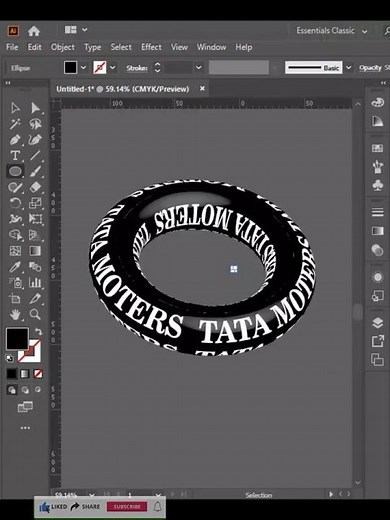Select the Eyedropper tool
Viewport: 390px width, 520px height.
coord(15,267)
